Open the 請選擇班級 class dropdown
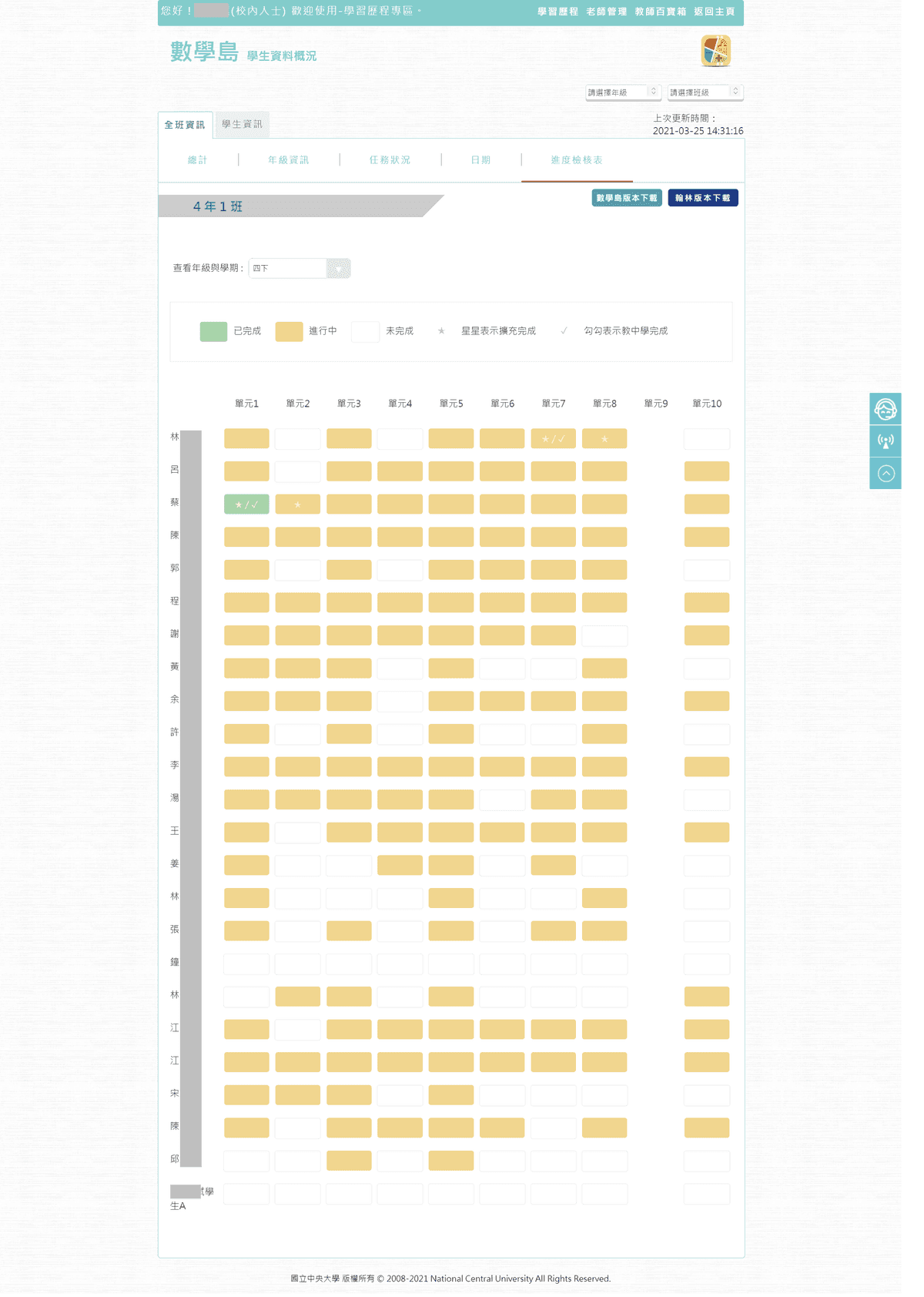This screenshot has width=924, height=1297. 705,92
